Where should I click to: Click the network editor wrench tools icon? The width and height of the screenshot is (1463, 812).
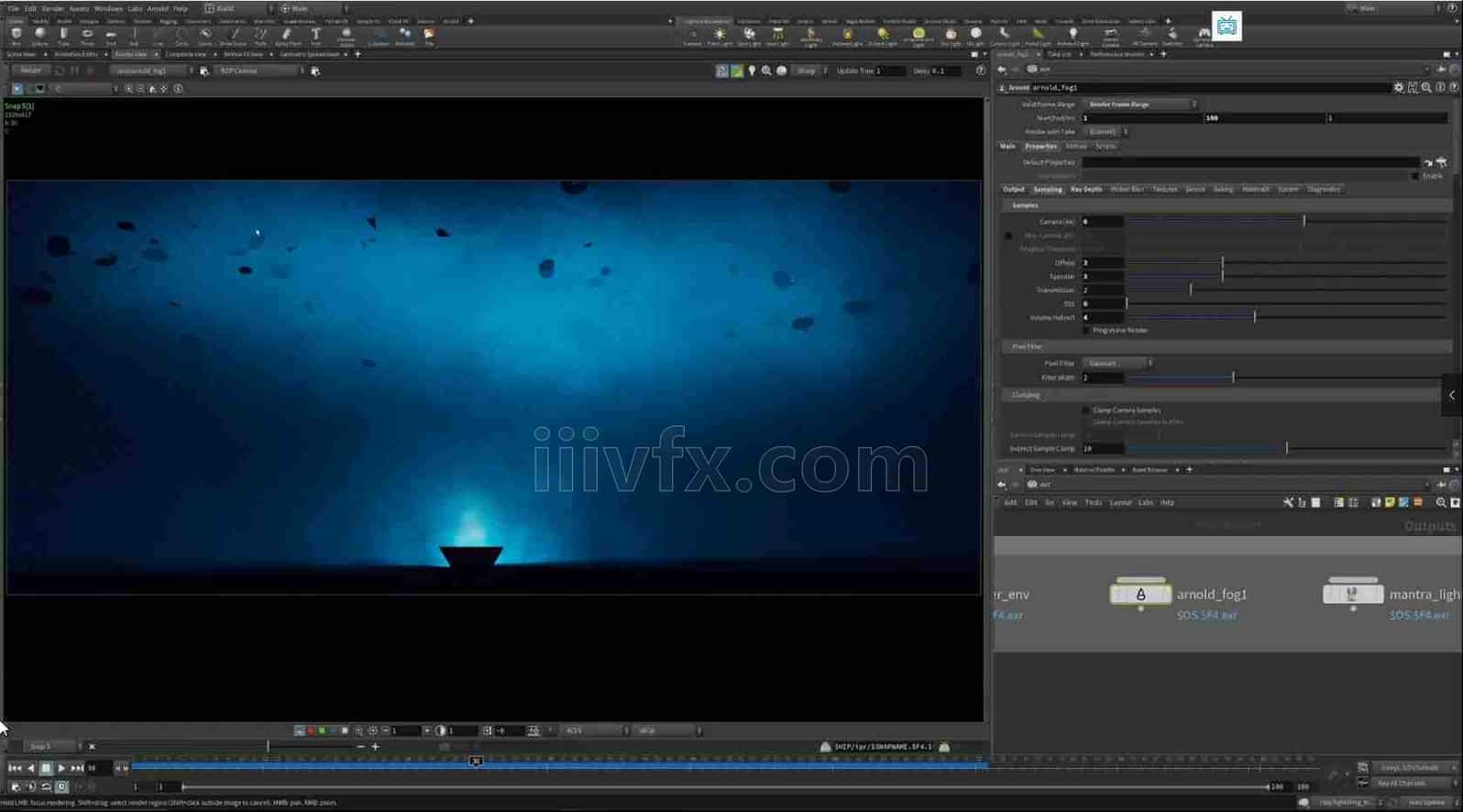(1288, 502)
